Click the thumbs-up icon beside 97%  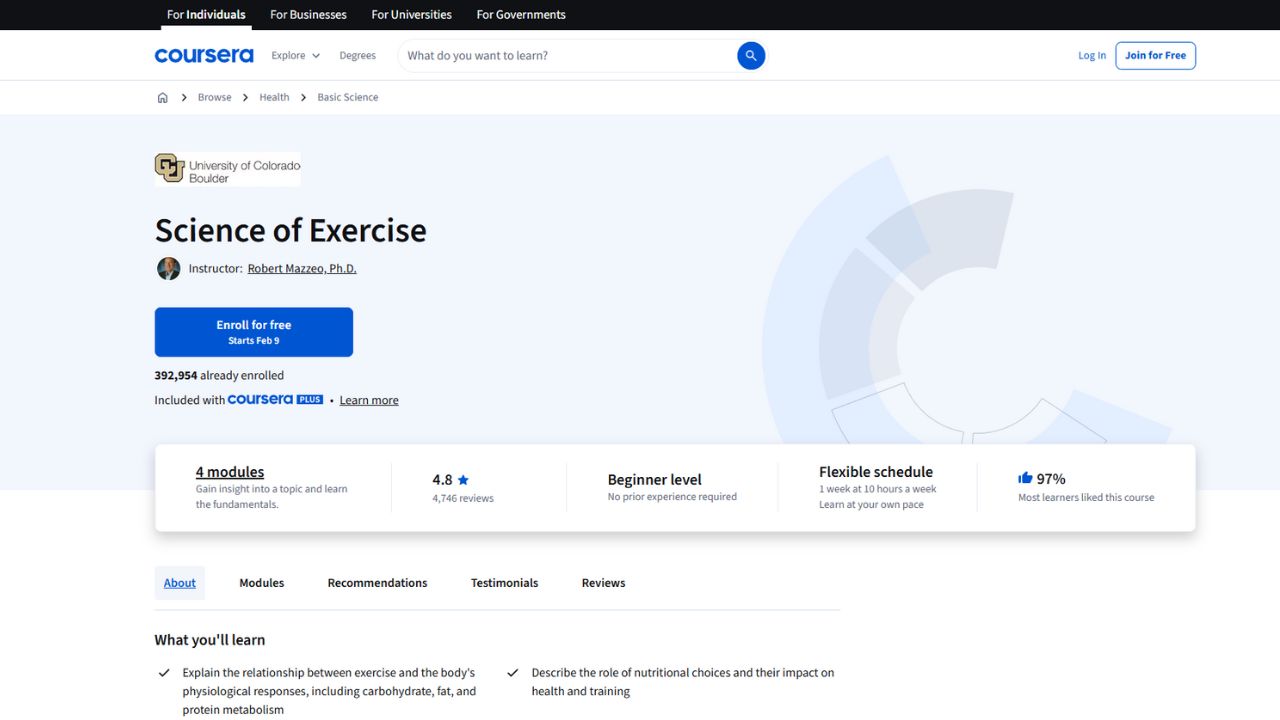(1024, 478)
